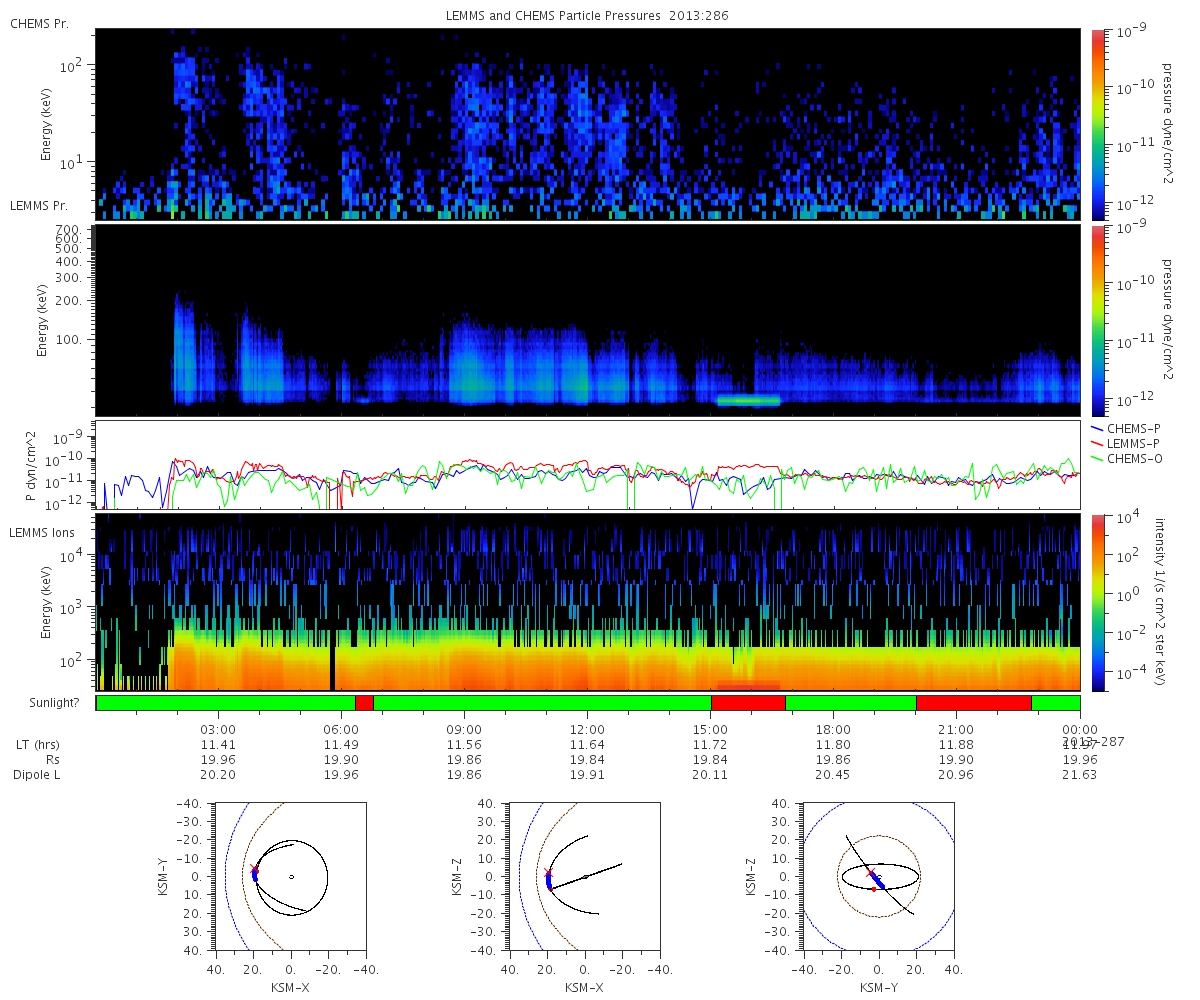The height and width of the screenshot is (1000, 1200).
Task: Click the short red Sunlight segment after 06:00
Action: (x=364, y=703)
